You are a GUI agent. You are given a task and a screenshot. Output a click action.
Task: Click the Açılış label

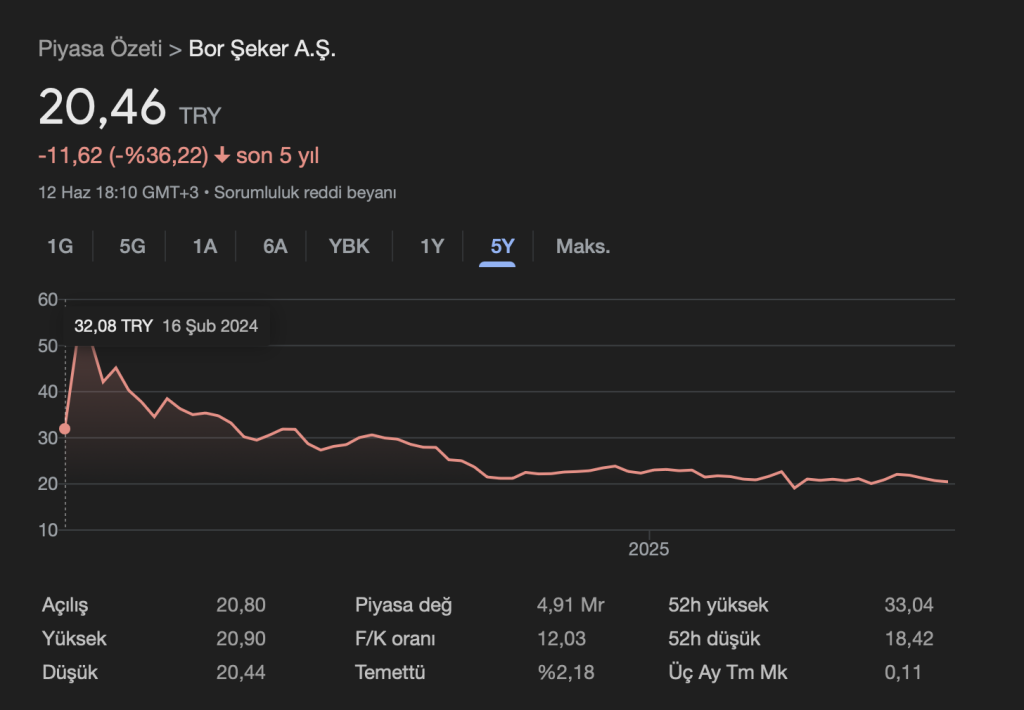[x=65, y=605]
